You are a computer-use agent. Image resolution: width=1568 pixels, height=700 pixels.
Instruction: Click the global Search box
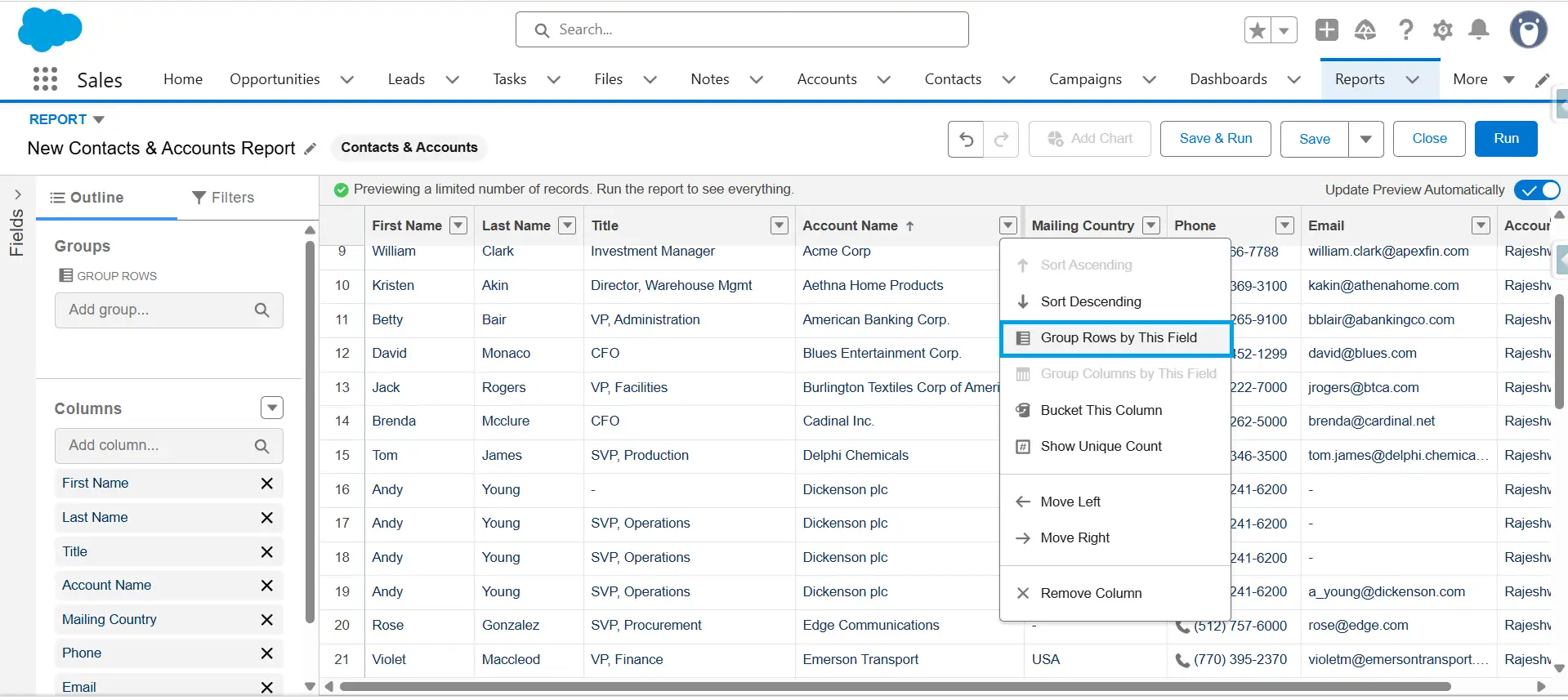coord(742,29)
